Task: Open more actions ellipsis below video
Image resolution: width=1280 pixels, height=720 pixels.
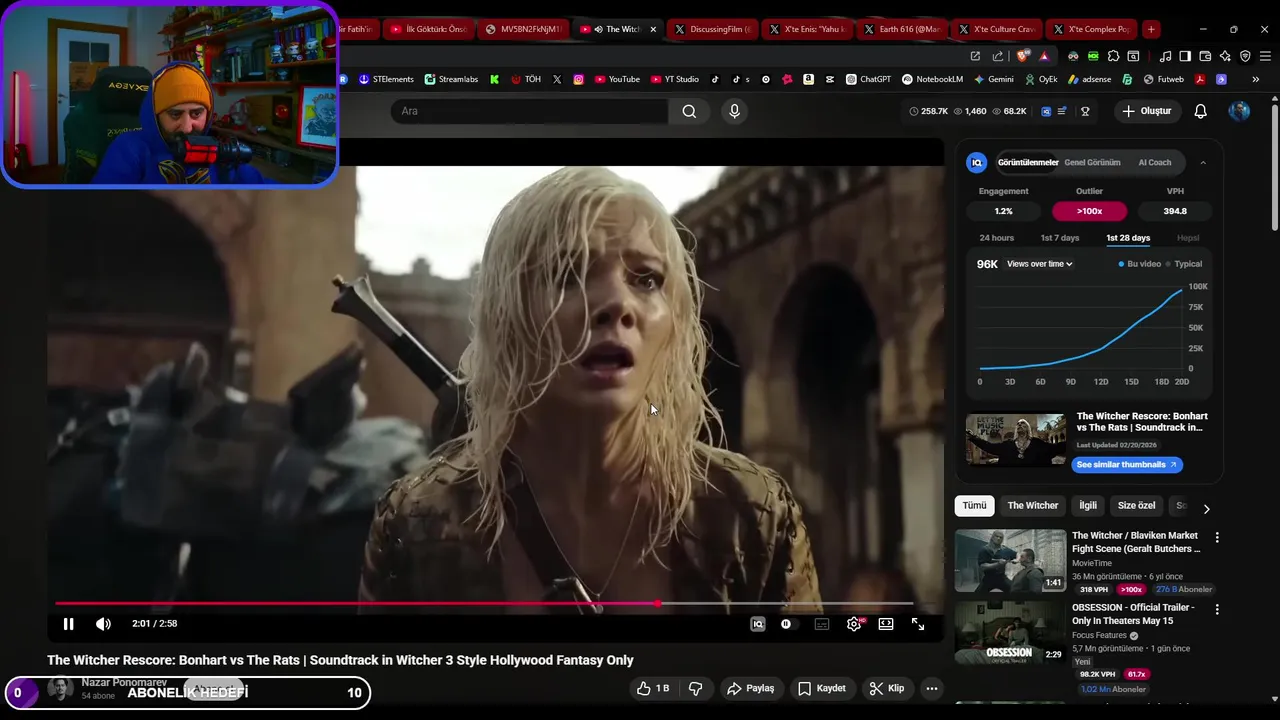Action: (932, 688)
